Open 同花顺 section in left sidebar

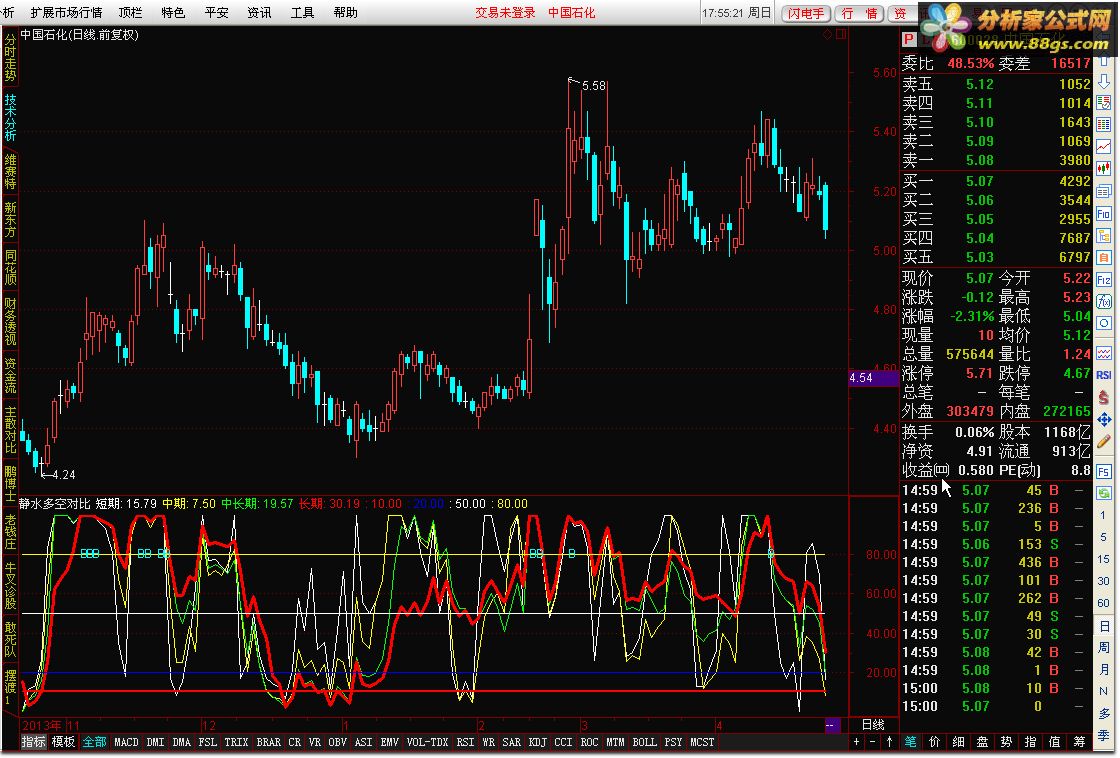(10, 267)
